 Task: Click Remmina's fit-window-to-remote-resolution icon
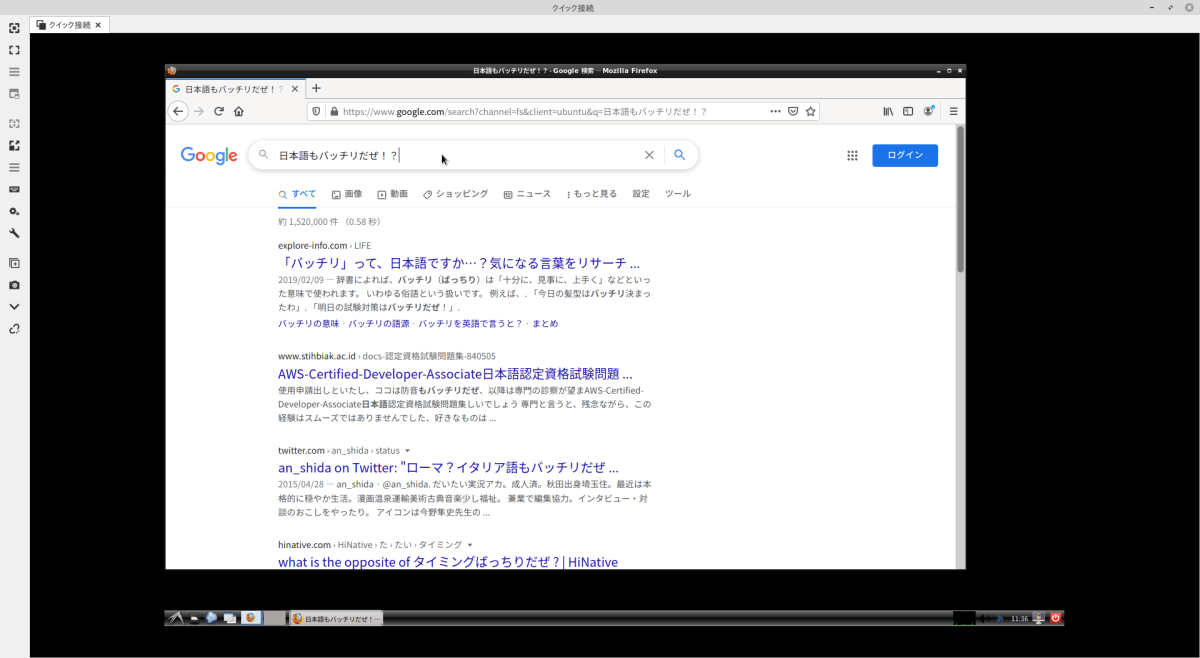pos(14,28)
